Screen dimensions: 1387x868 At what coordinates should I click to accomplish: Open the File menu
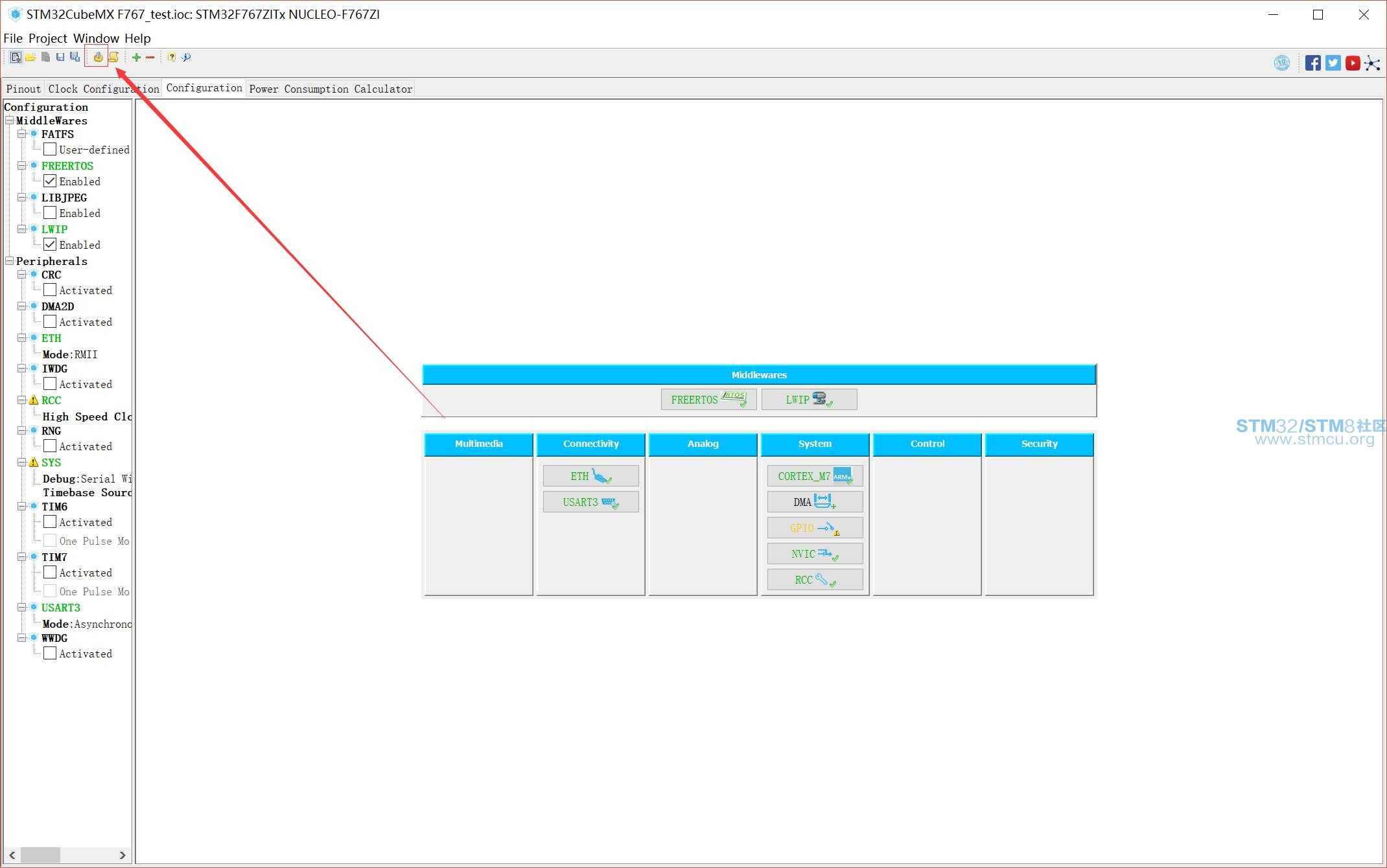13,38
